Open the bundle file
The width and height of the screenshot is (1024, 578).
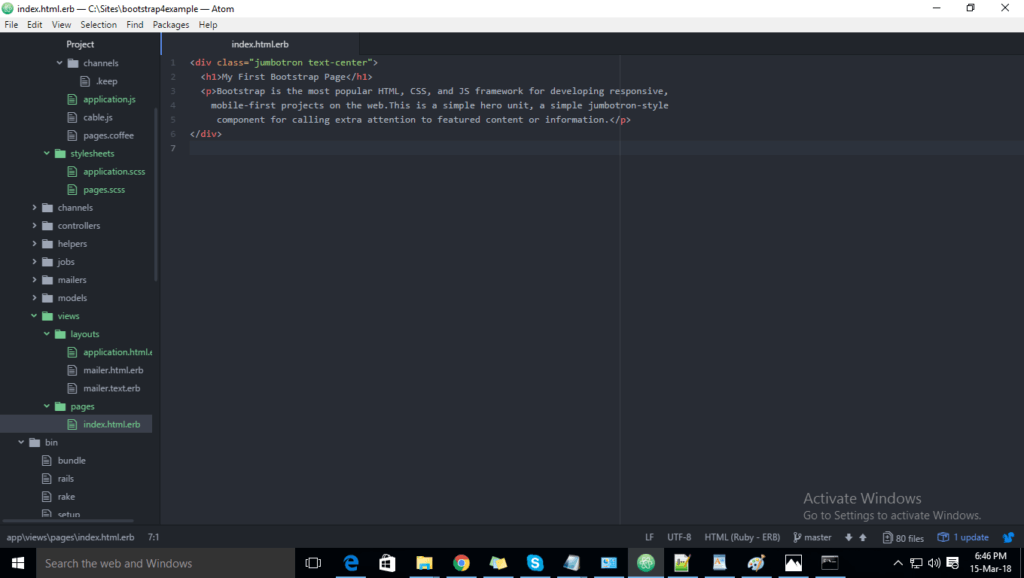pos(71,460)
